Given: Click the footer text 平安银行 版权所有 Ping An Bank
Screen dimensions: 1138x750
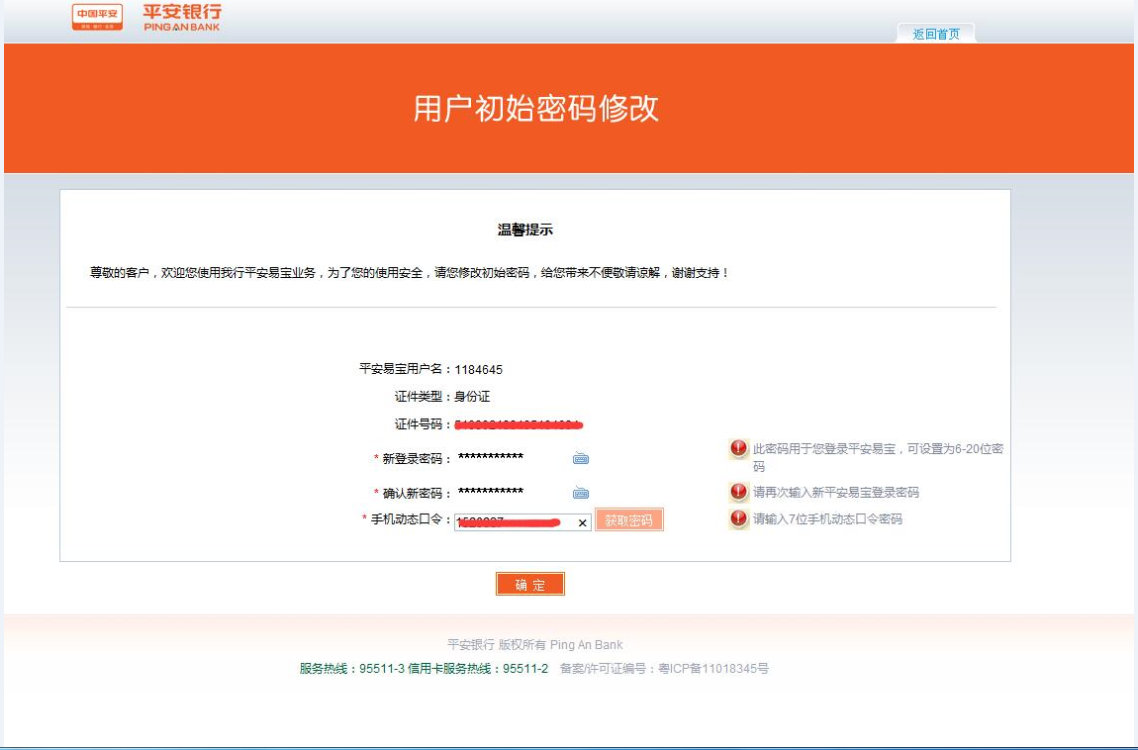Looking at the screenshot, I should (x=535, y=645).
